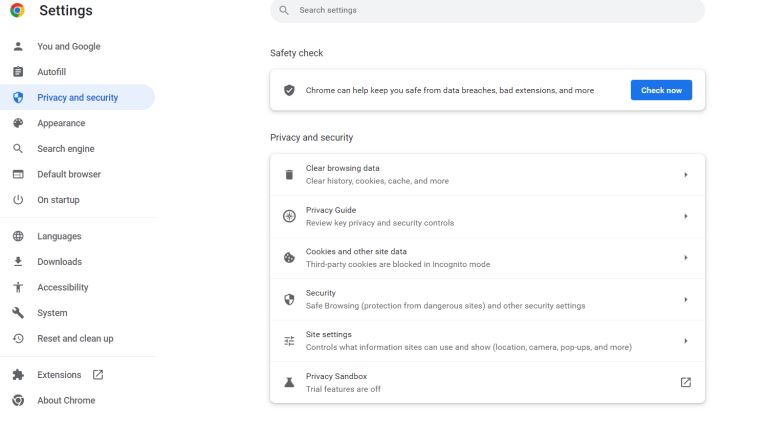This screenshot has height=444, width=768.
Task: Click the compass icon beside Privacy Guide
Action: tap(289, 216)
